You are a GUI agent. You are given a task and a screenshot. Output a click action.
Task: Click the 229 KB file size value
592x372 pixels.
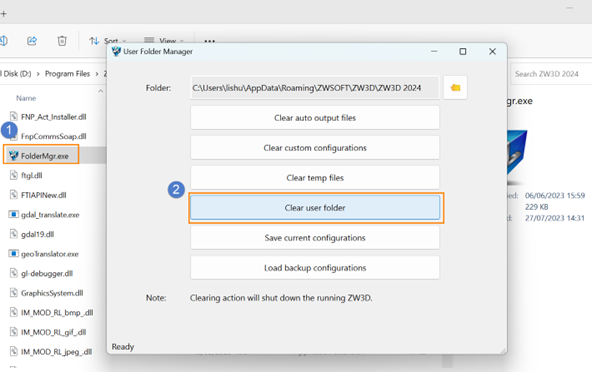(536, 207)
